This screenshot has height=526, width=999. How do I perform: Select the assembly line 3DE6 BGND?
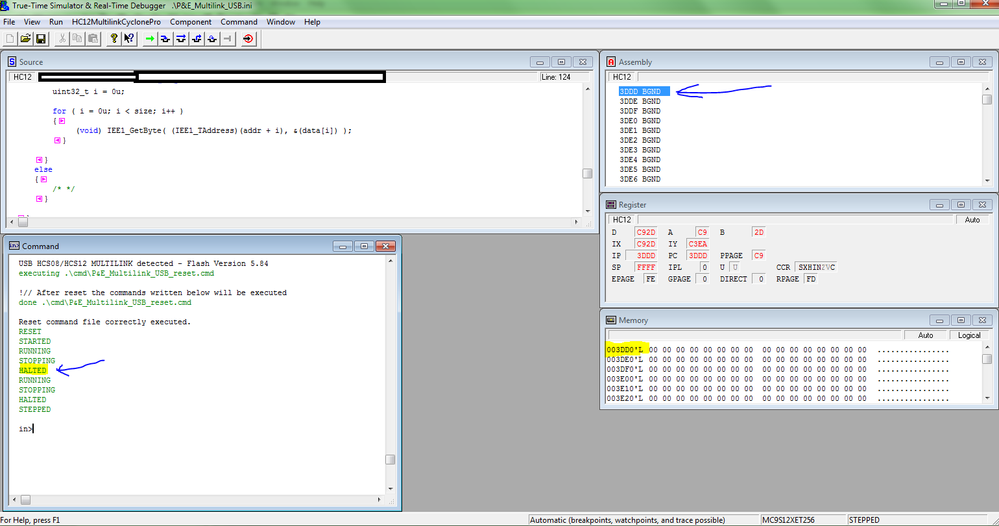[640, 180]
